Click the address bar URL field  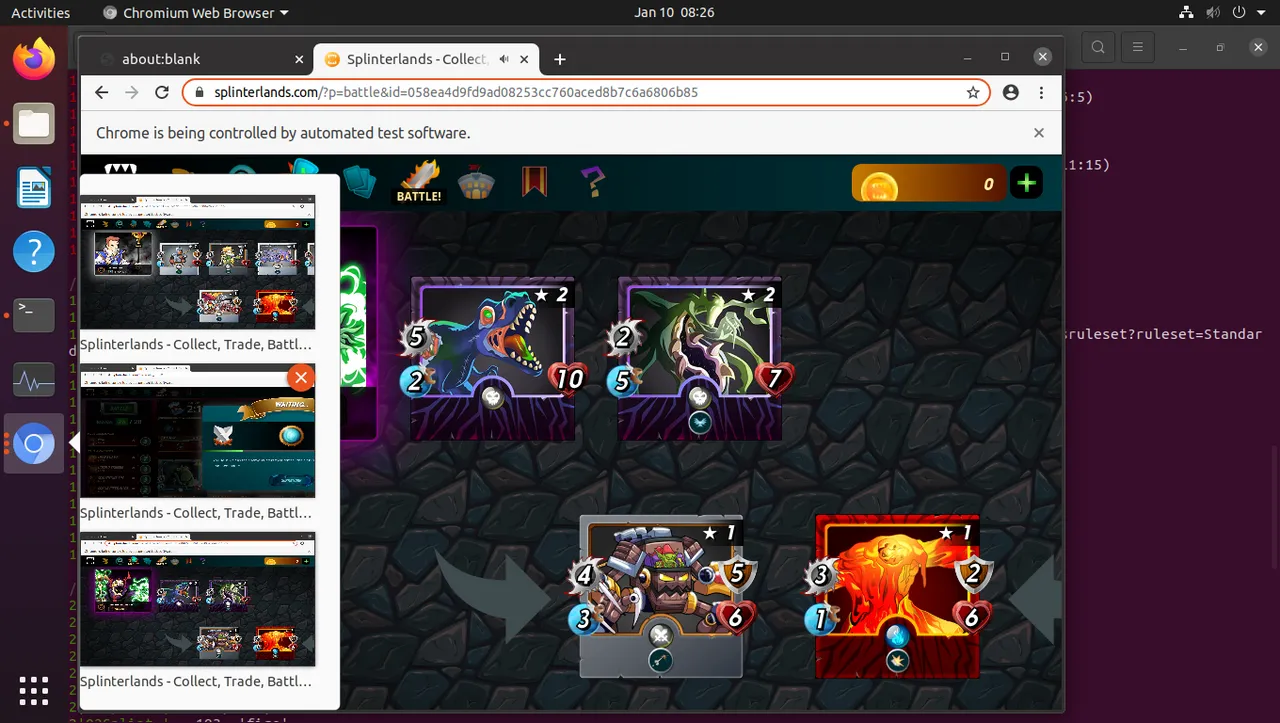(x=586, y=92)
